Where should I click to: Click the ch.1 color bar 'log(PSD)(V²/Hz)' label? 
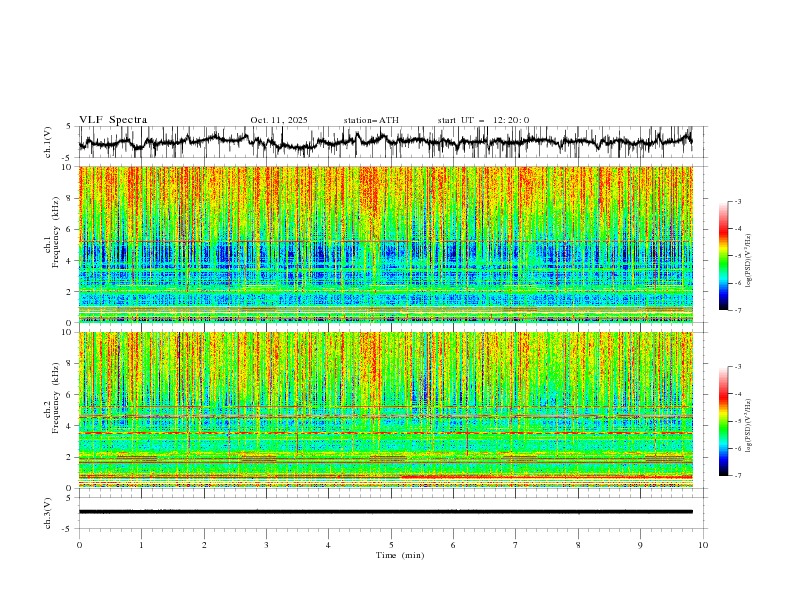[x=750, y=261]
